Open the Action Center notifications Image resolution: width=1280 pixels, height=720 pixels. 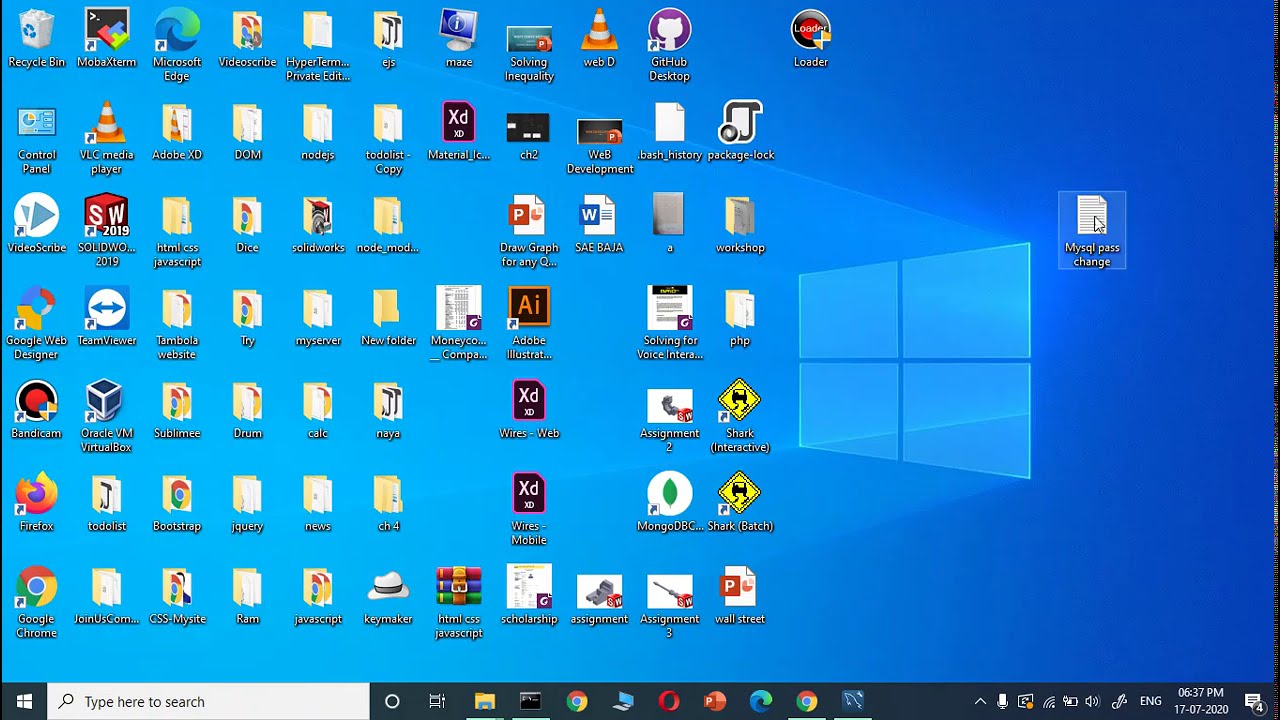[x=1254, y=701]
